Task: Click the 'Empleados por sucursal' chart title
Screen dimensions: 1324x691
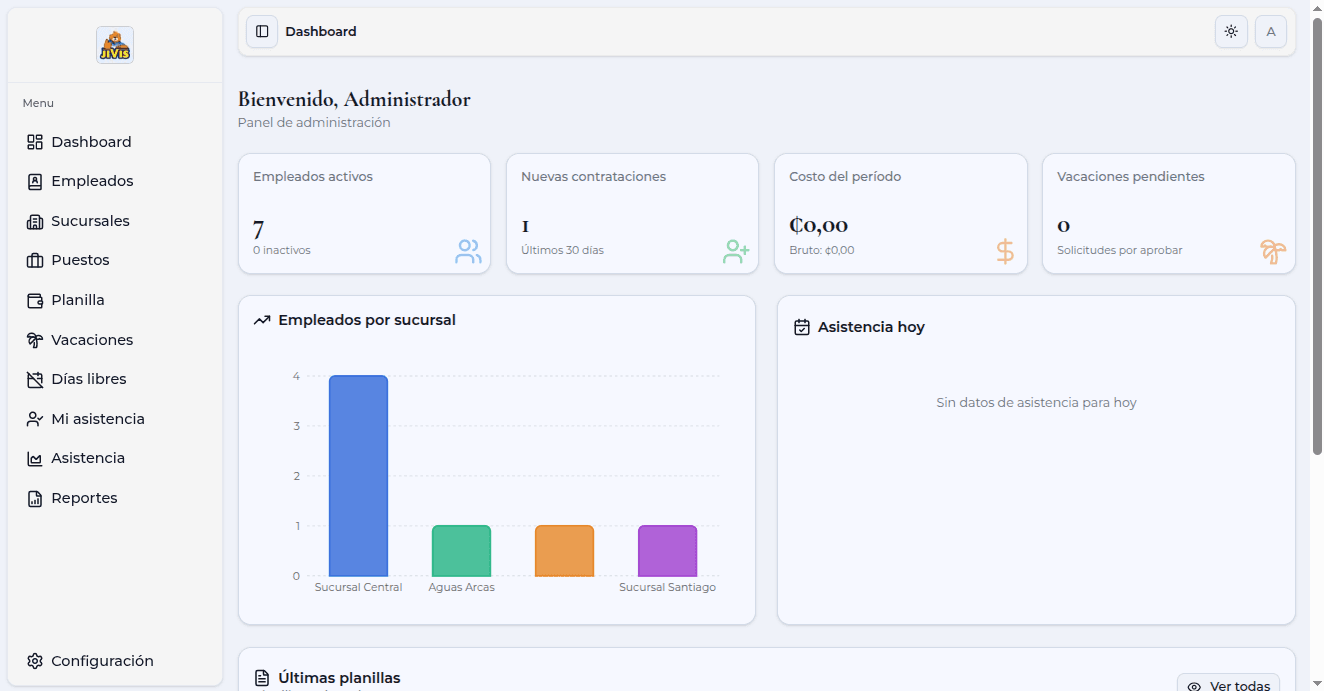Action: click(x=367, y=321)
